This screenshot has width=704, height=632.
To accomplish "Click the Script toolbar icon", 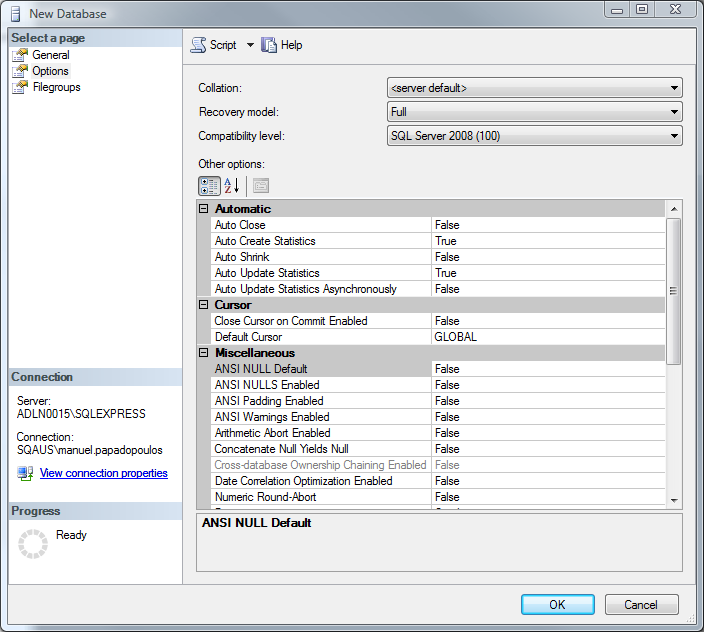I will tap(198, 45).
